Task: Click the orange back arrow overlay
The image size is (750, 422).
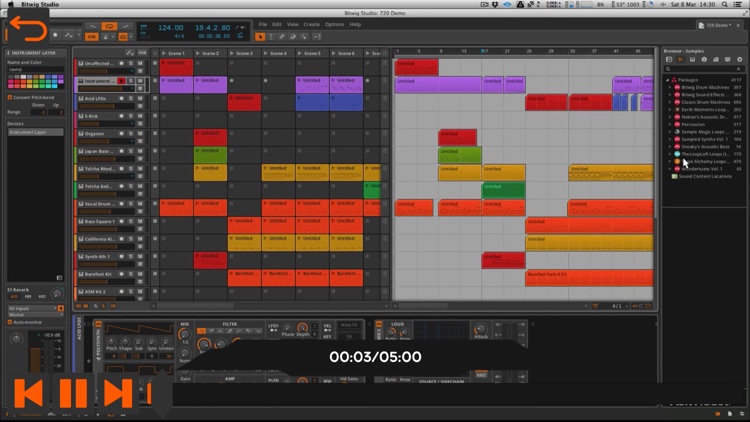Action: pyautogui.click(x=28, y=28)
